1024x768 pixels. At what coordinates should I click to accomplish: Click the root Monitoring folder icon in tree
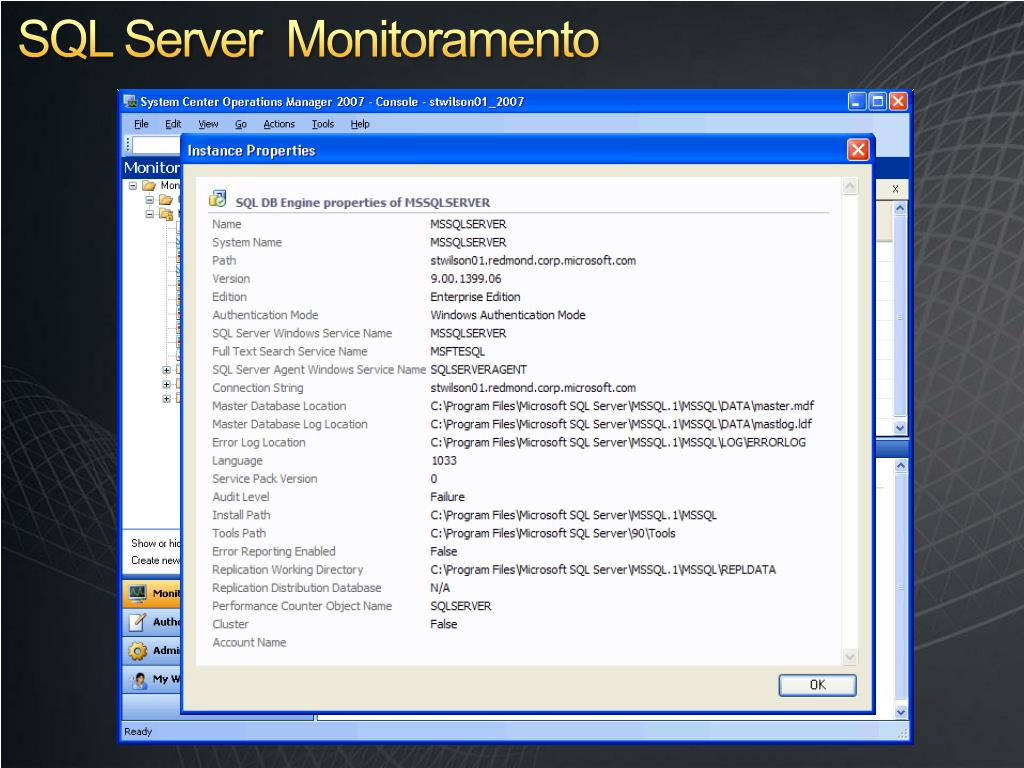point(149,185)
